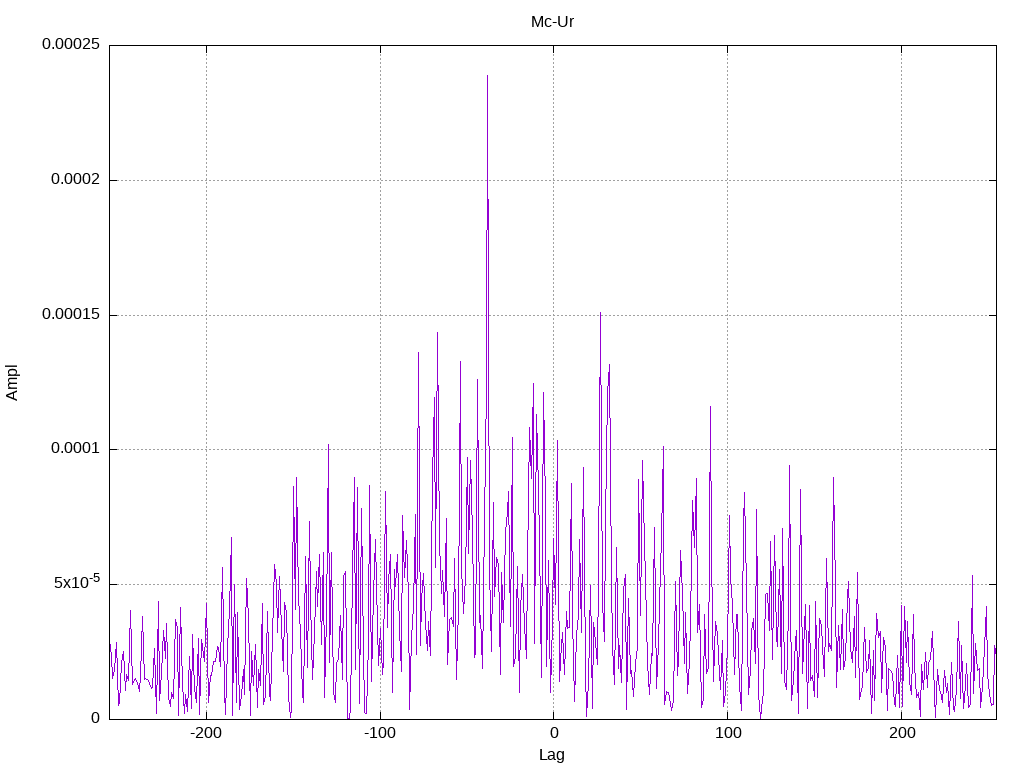Screen dimensions: 1024x768
Task: Click the second-highest peak near lag 27
Action: tap(600, 313)
